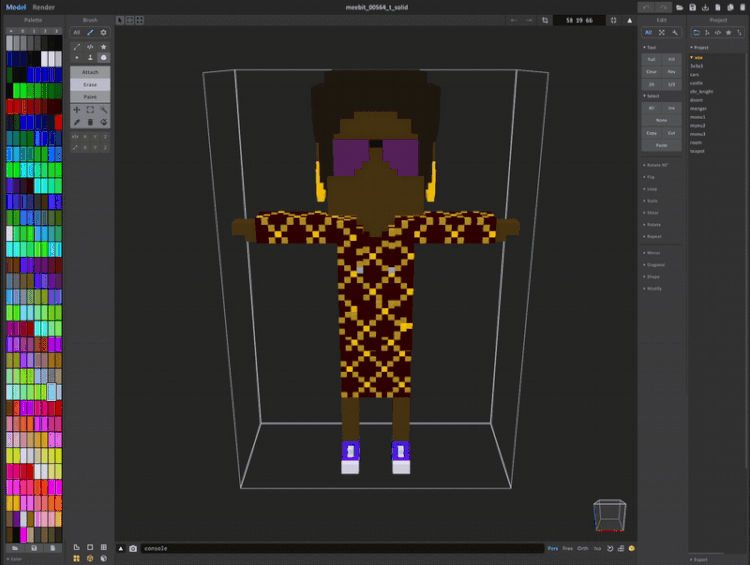Image resolution: width=750 pixels, height=565 pixels.
Task: Select the star favorite brush icon
Action: (103, 47)
